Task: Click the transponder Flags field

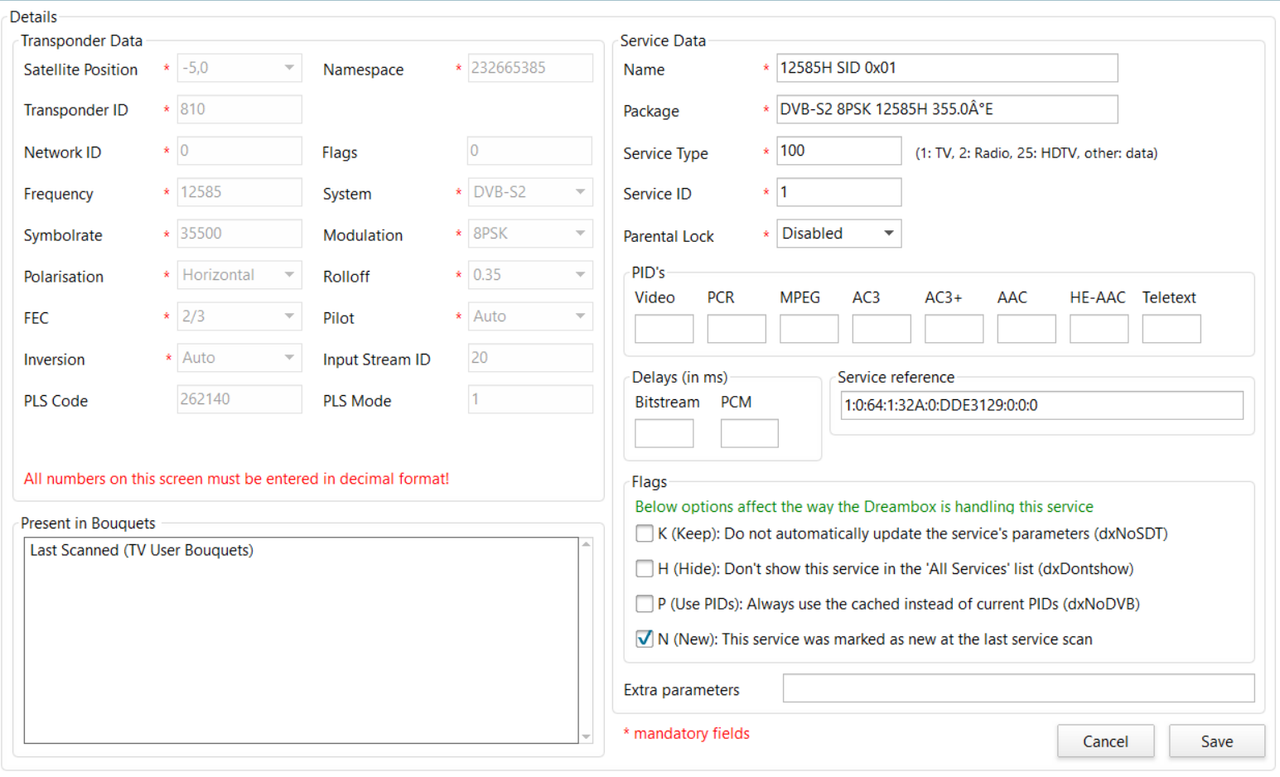Action: tap(530, 151)
